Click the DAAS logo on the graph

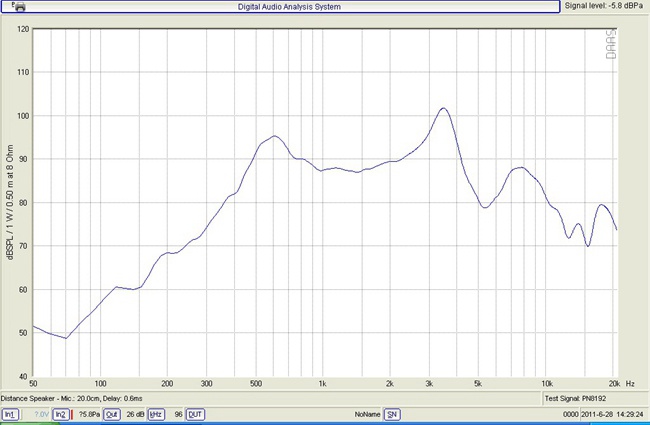[610, 43]
